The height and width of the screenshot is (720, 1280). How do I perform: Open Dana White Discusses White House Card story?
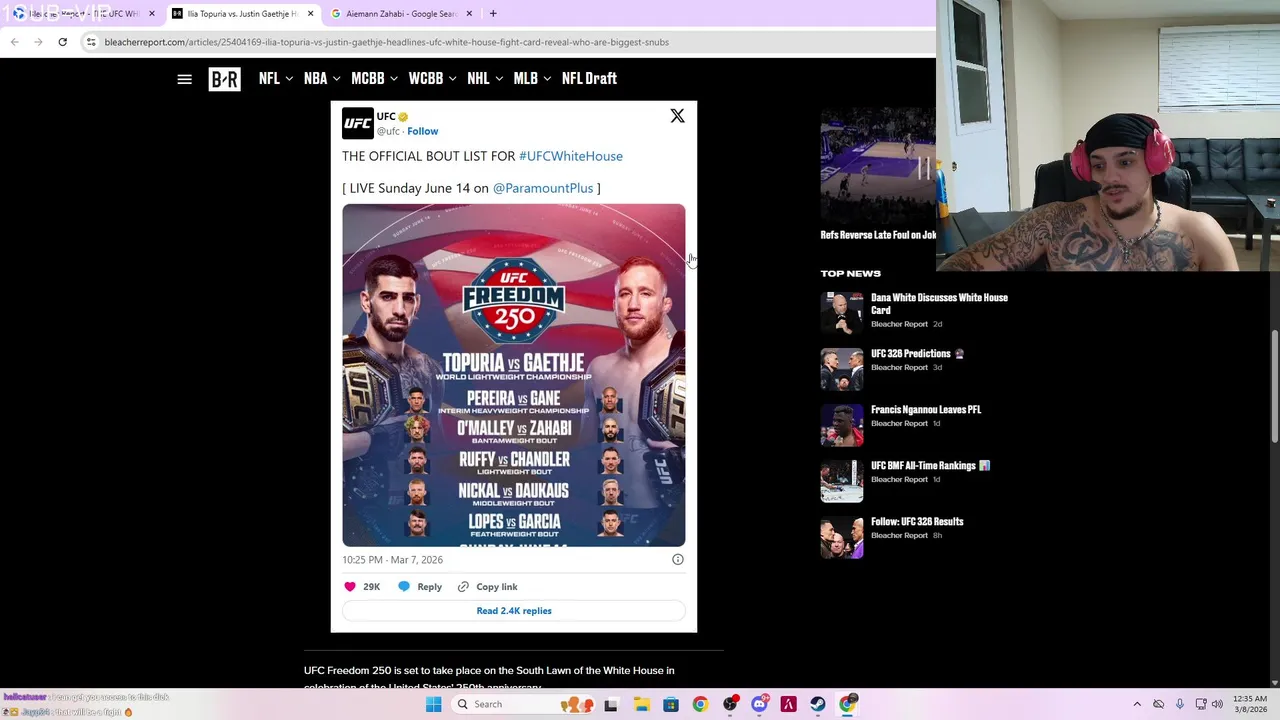939,304
